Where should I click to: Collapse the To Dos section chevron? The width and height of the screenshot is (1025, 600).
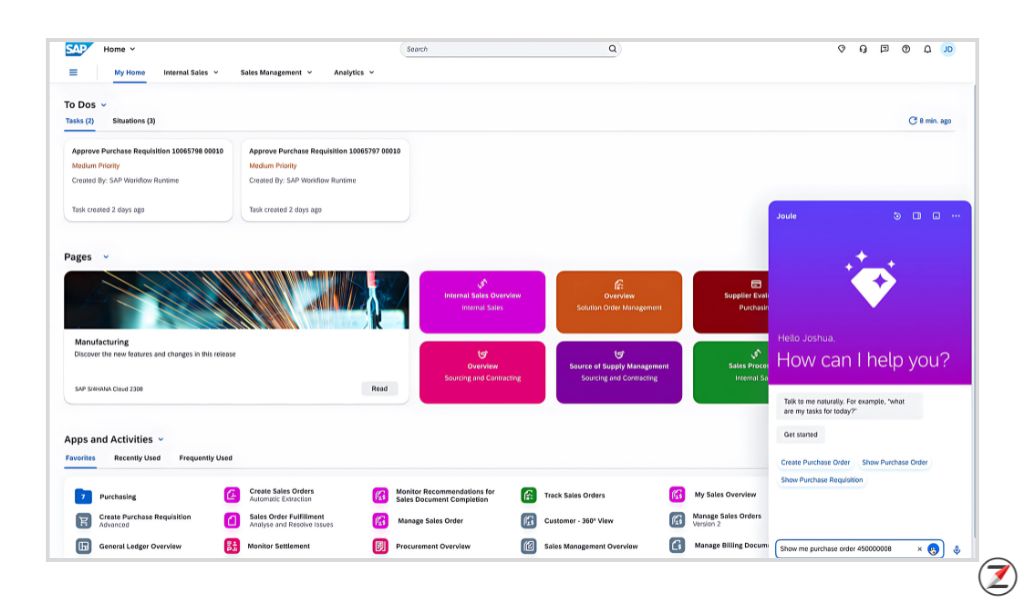click(103, 105)
